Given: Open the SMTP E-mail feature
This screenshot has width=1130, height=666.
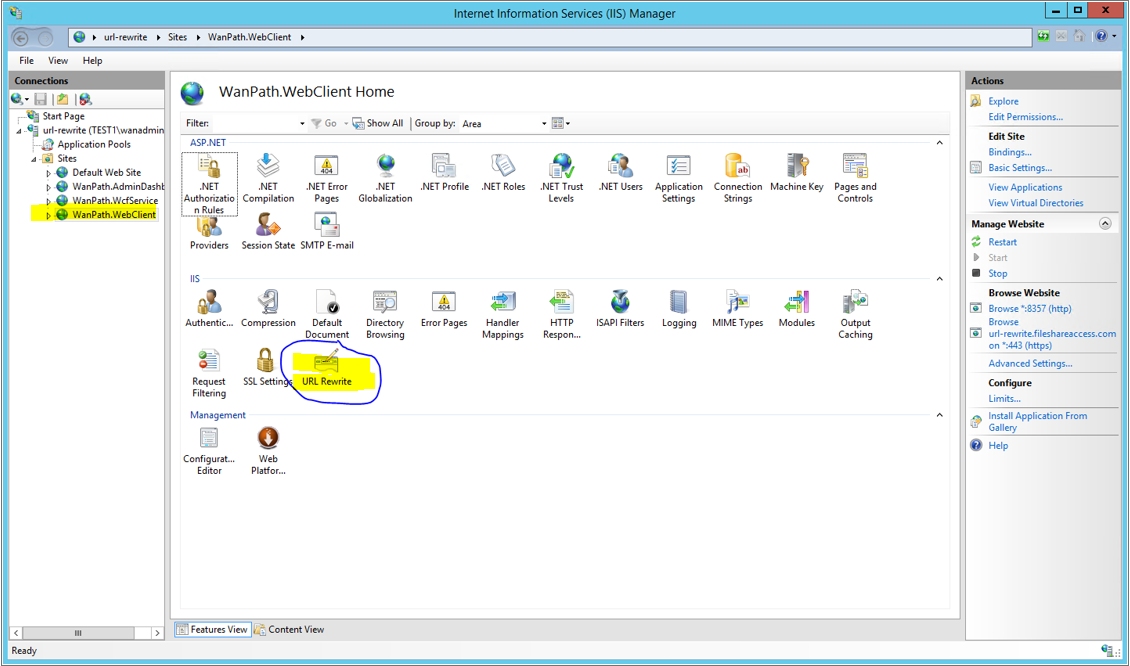Looking at the screenshot, I should click(x=326, y=232).
